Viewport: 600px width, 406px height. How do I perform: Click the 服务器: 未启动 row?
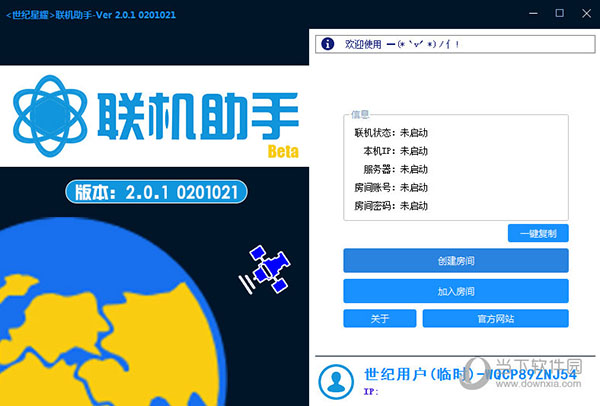coord(395,169)
